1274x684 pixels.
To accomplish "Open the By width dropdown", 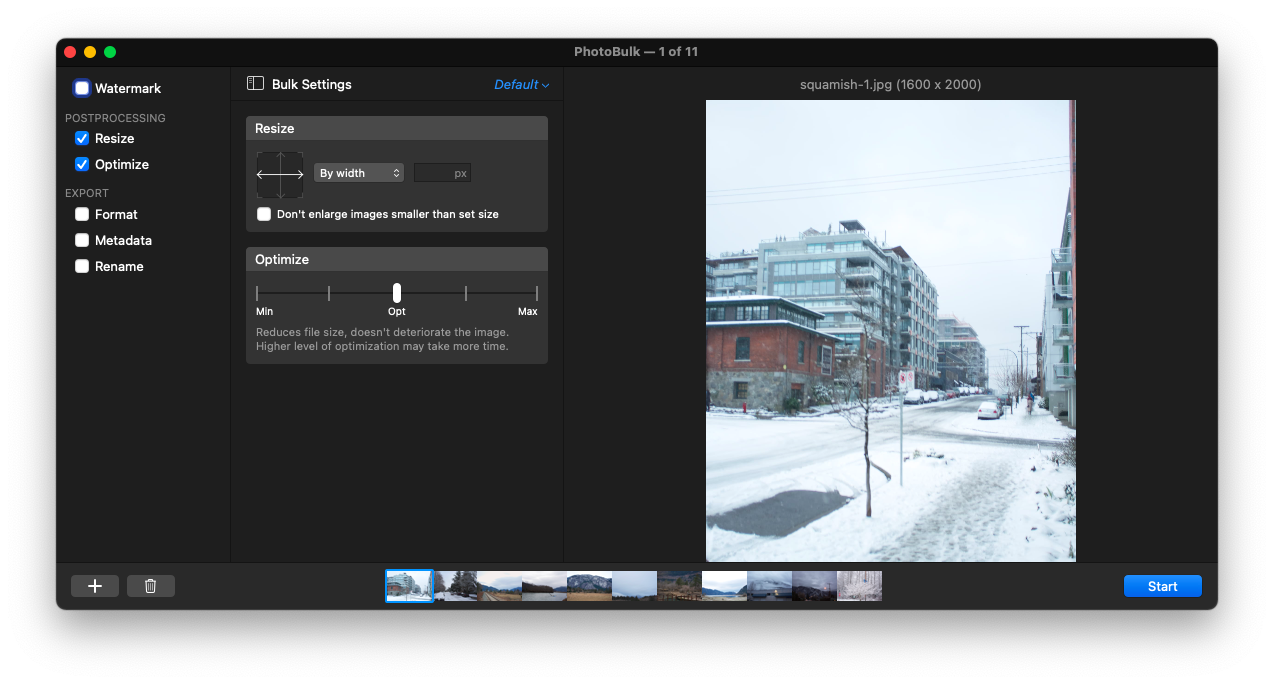I will point(358,172).
